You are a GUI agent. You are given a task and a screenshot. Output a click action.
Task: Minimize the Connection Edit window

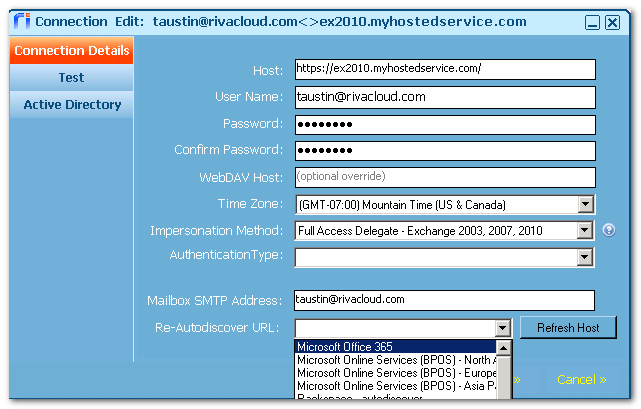[x=592, y=22]
